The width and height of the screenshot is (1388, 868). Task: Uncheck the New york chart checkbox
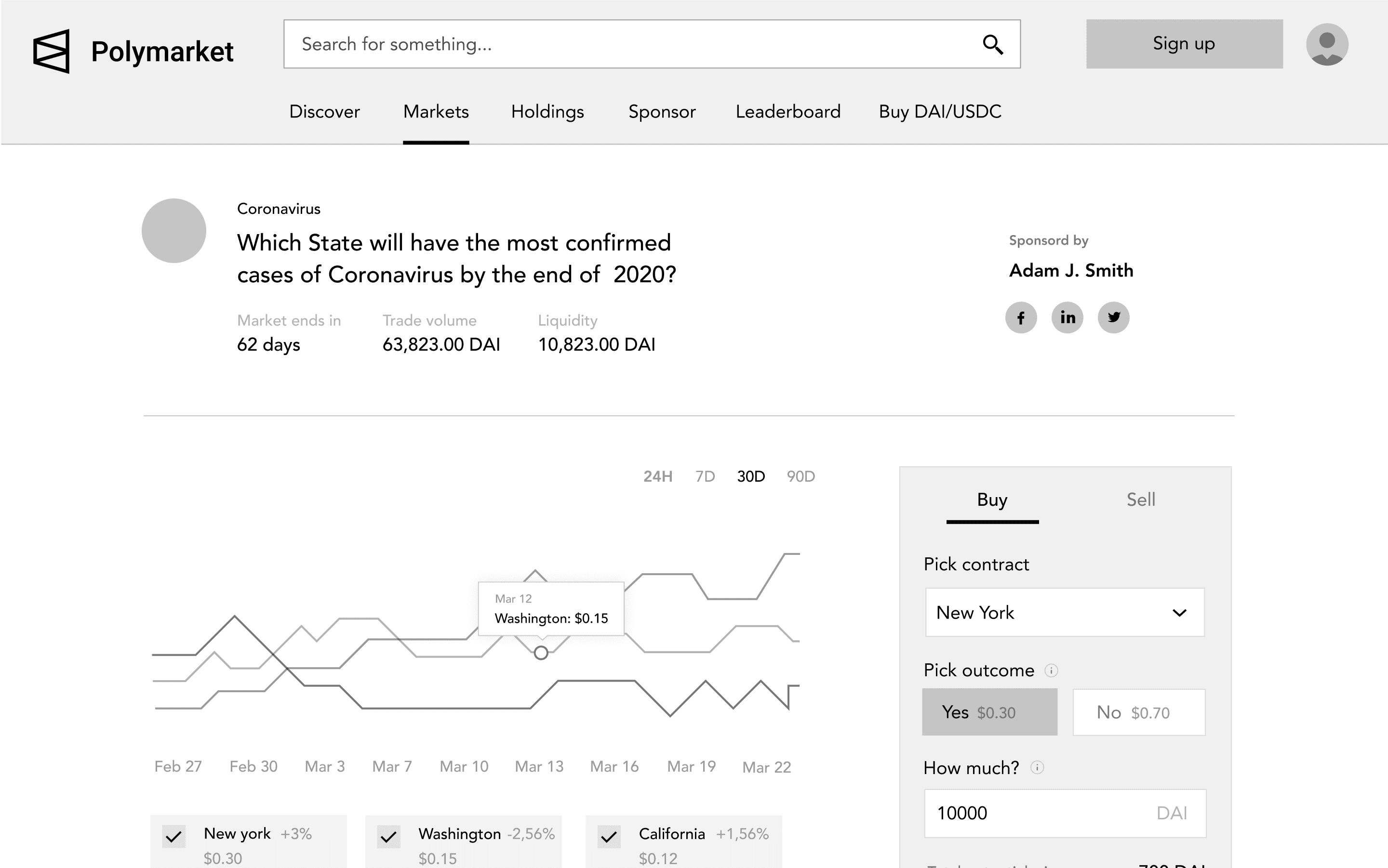[173, 836]
